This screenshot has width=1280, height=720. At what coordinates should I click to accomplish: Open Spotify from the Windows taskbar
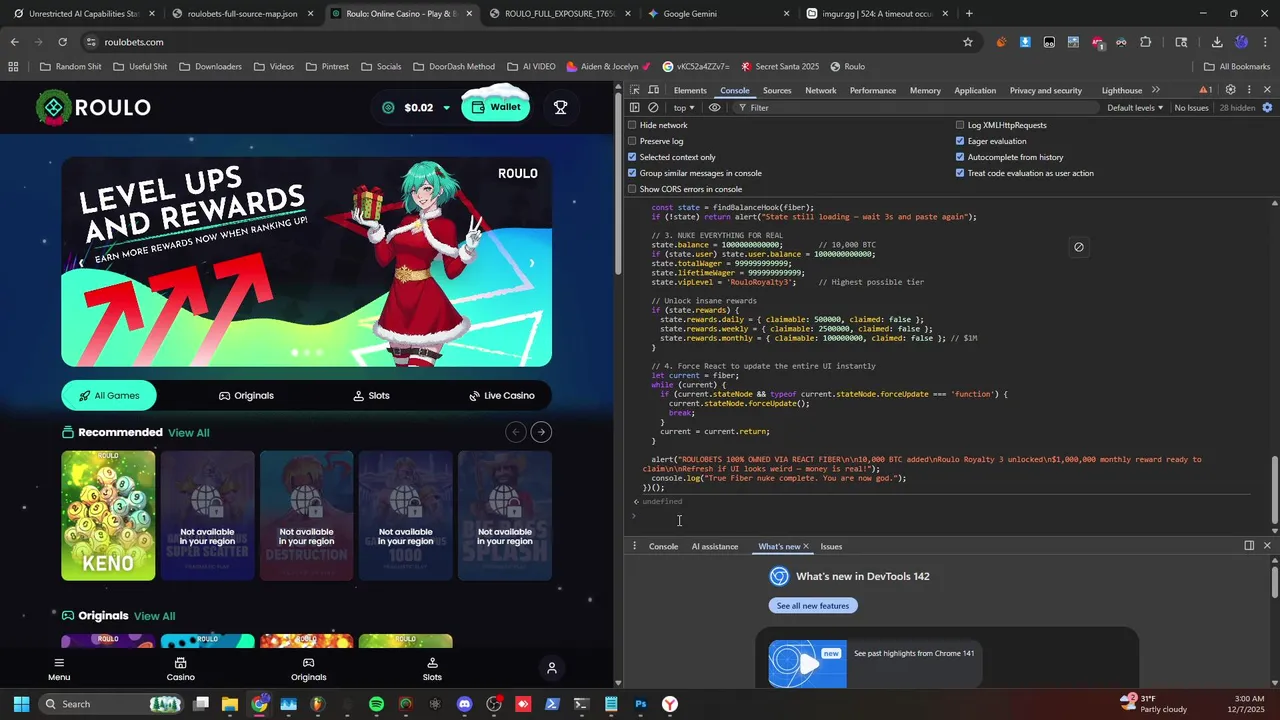point(376,704)
